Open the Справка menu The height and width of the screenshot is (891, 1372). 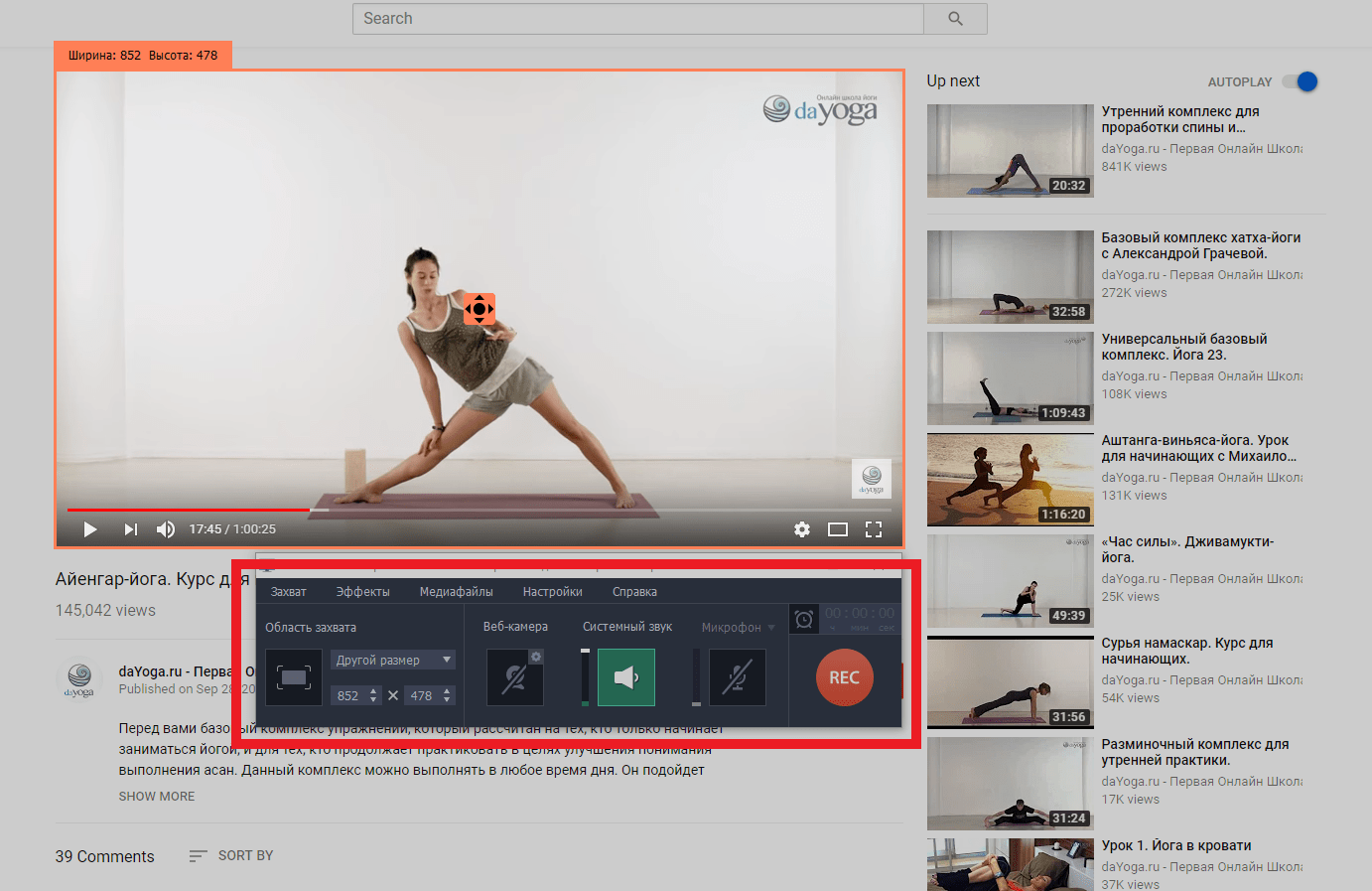click(635, 592)
